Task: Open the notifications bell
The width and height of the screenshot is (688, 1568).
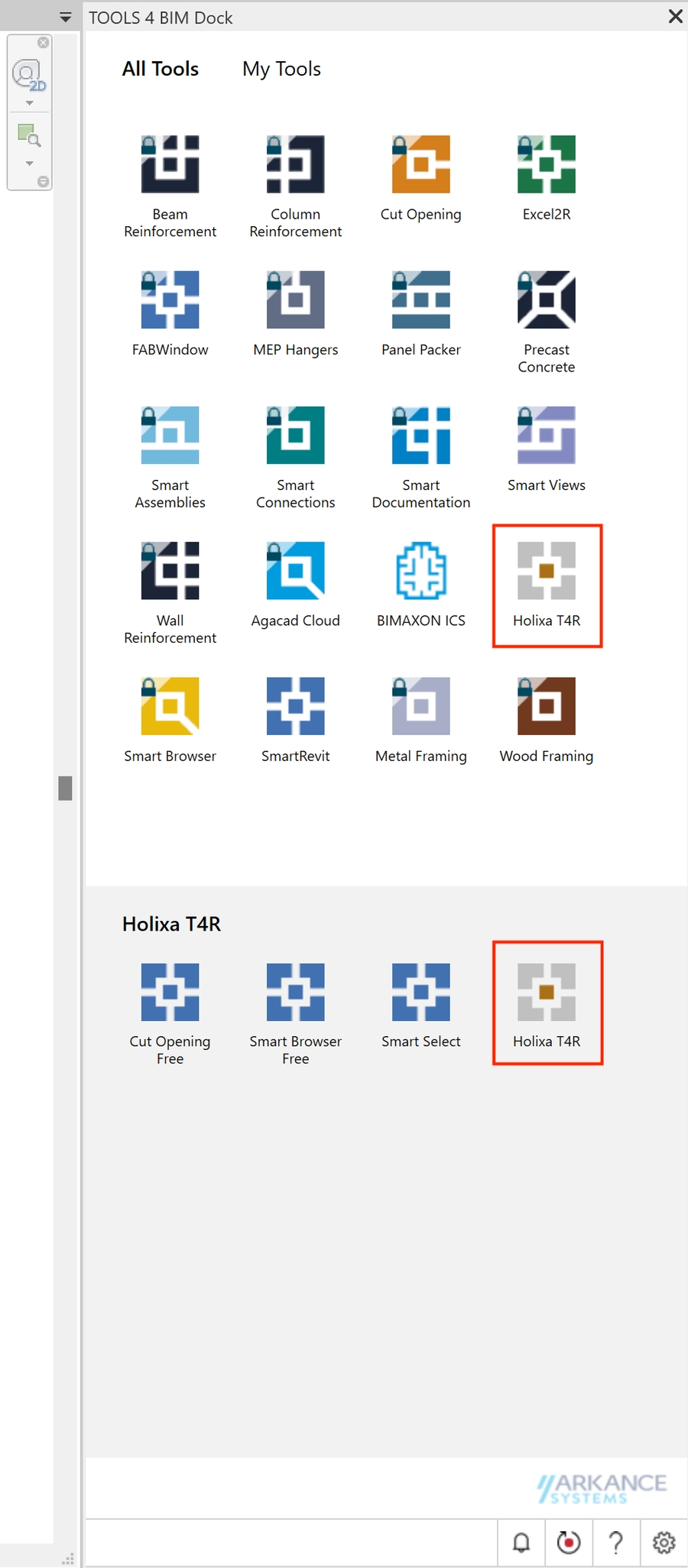Action: coord(521,1543)
